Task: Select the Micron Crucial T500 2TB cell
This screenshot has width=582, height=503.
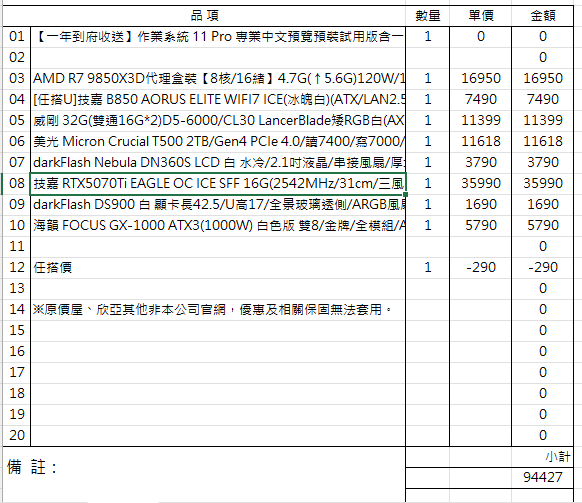Action: tap(218, 141)
